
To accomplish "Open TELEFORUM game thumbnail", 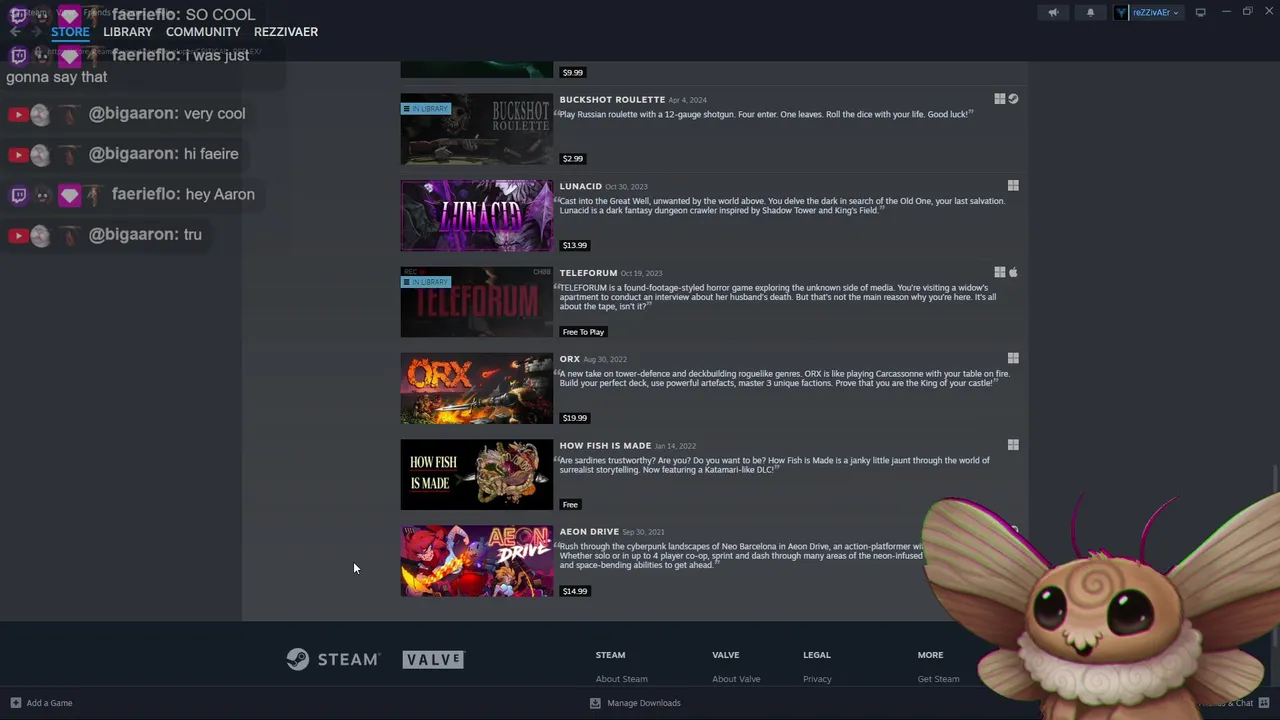I will click(x=476, y=302).
